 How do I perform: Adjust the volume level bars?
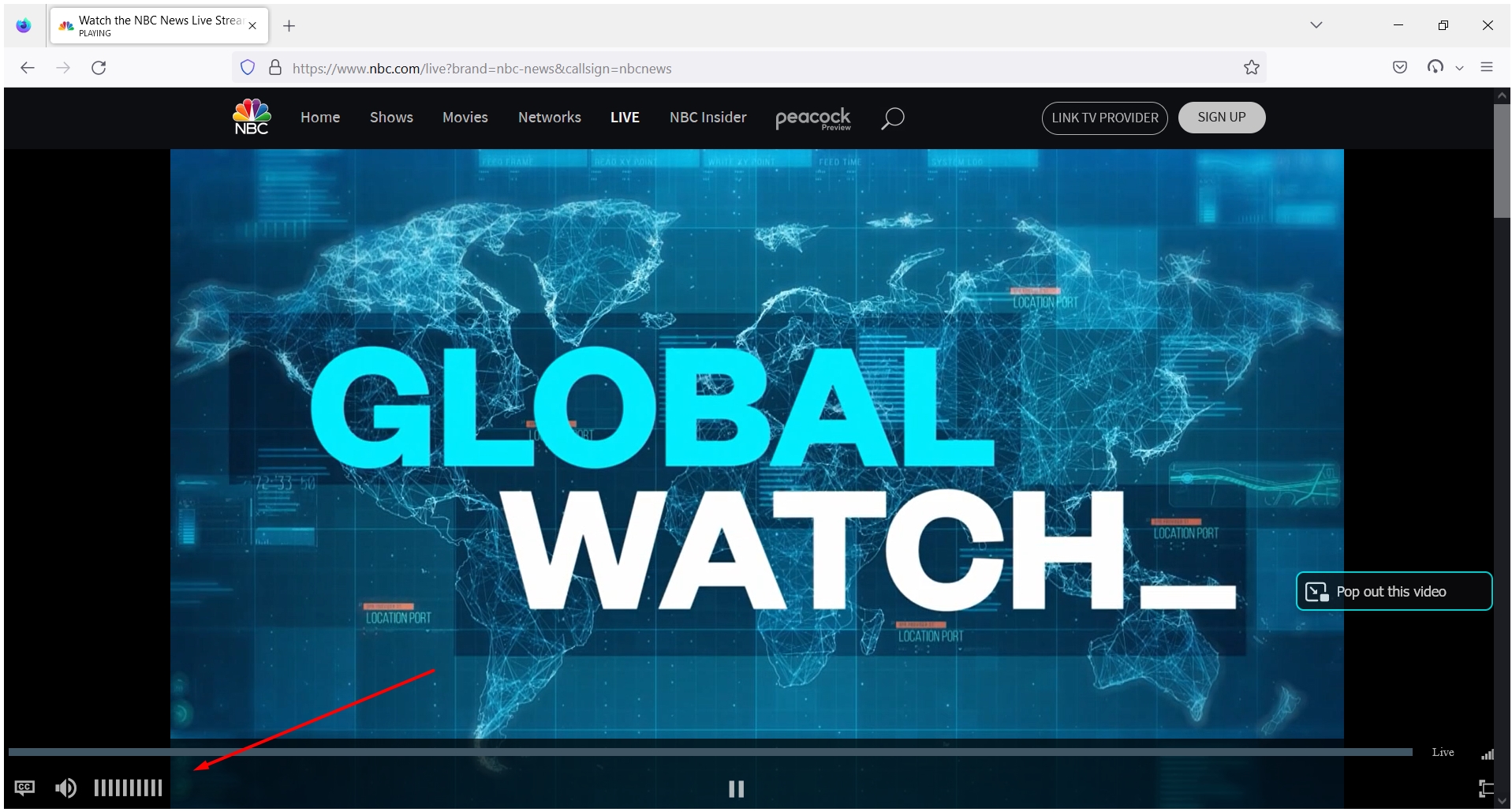coord(128,787)
